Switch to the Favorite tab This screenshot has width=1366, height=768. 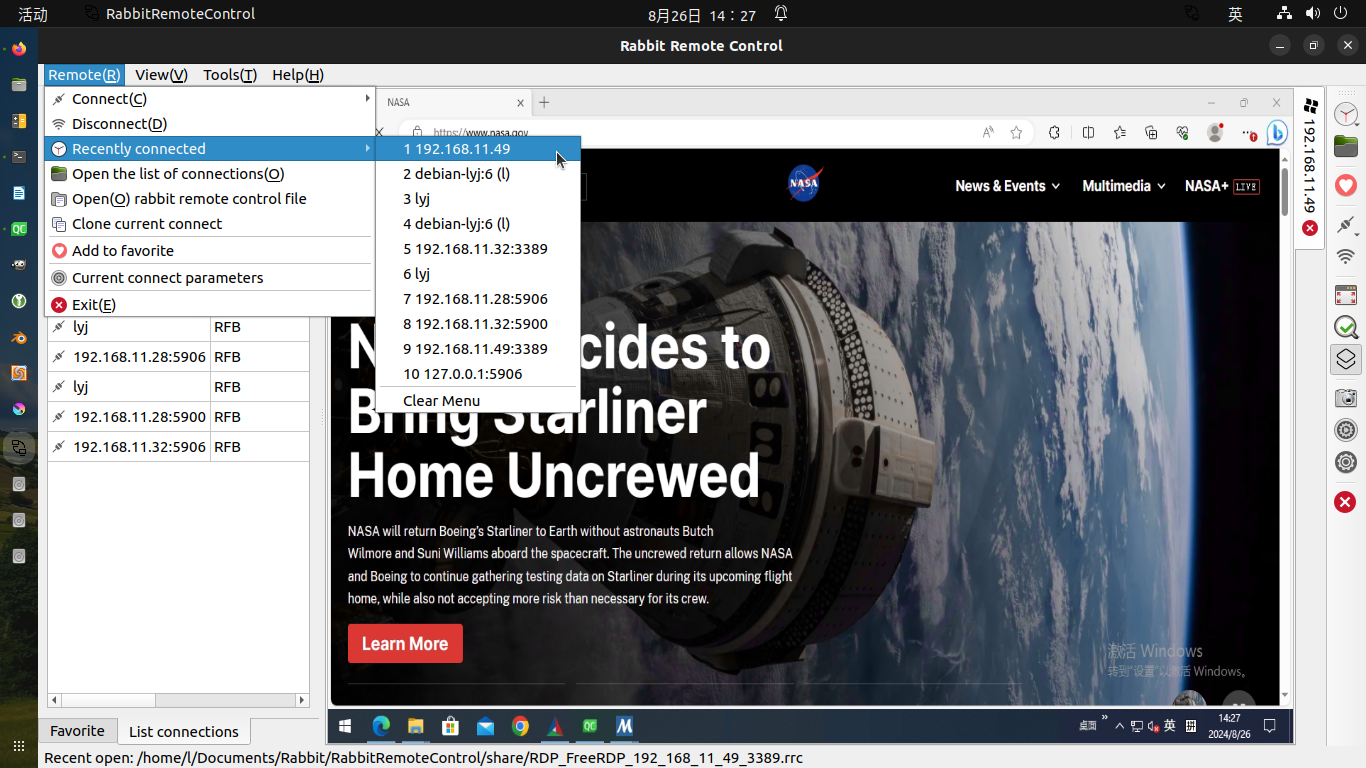click(77, 731)
